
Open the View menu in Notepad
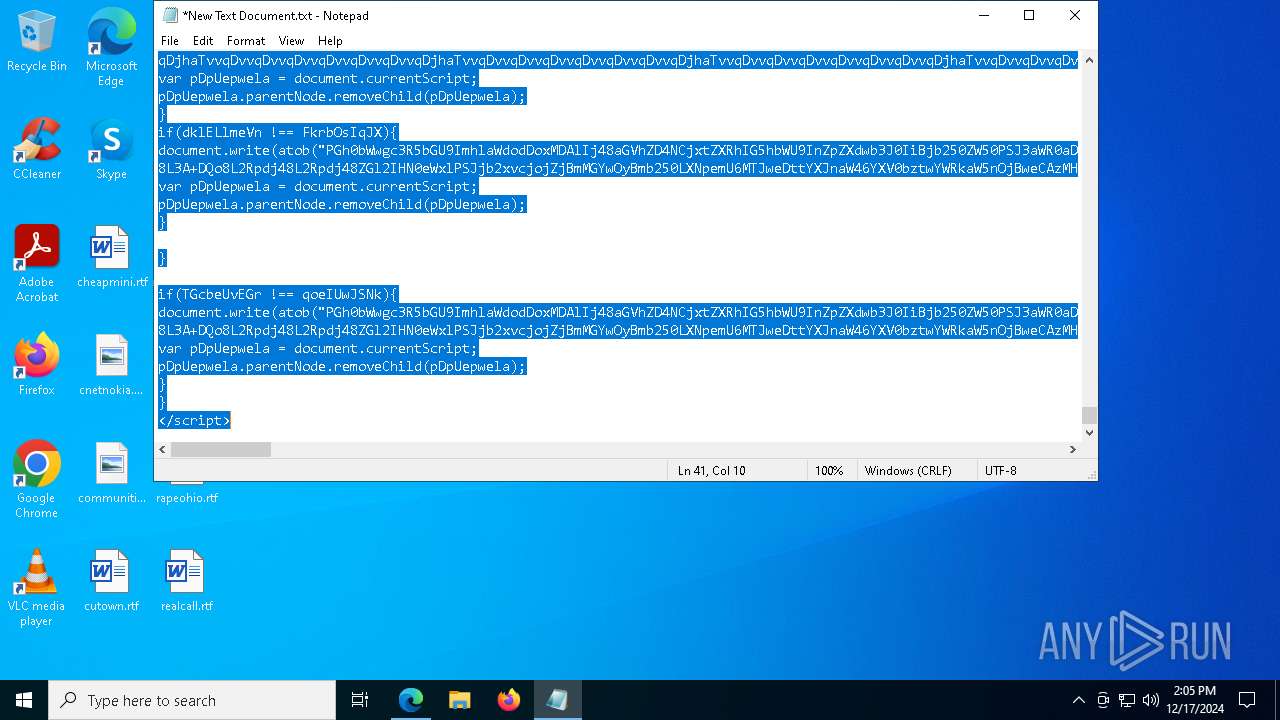coord(291,41)
